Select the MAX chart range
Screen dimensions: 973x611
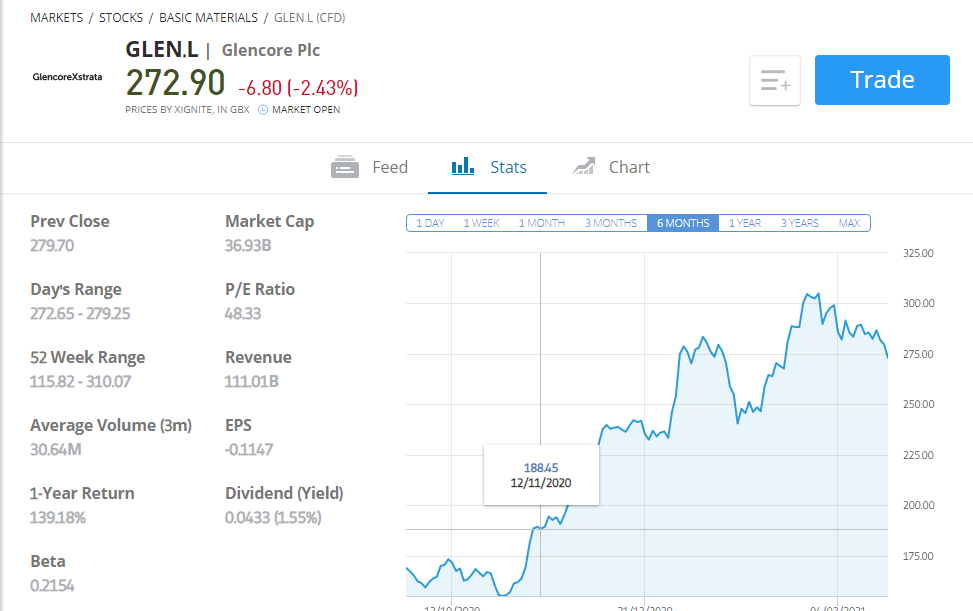850,223
